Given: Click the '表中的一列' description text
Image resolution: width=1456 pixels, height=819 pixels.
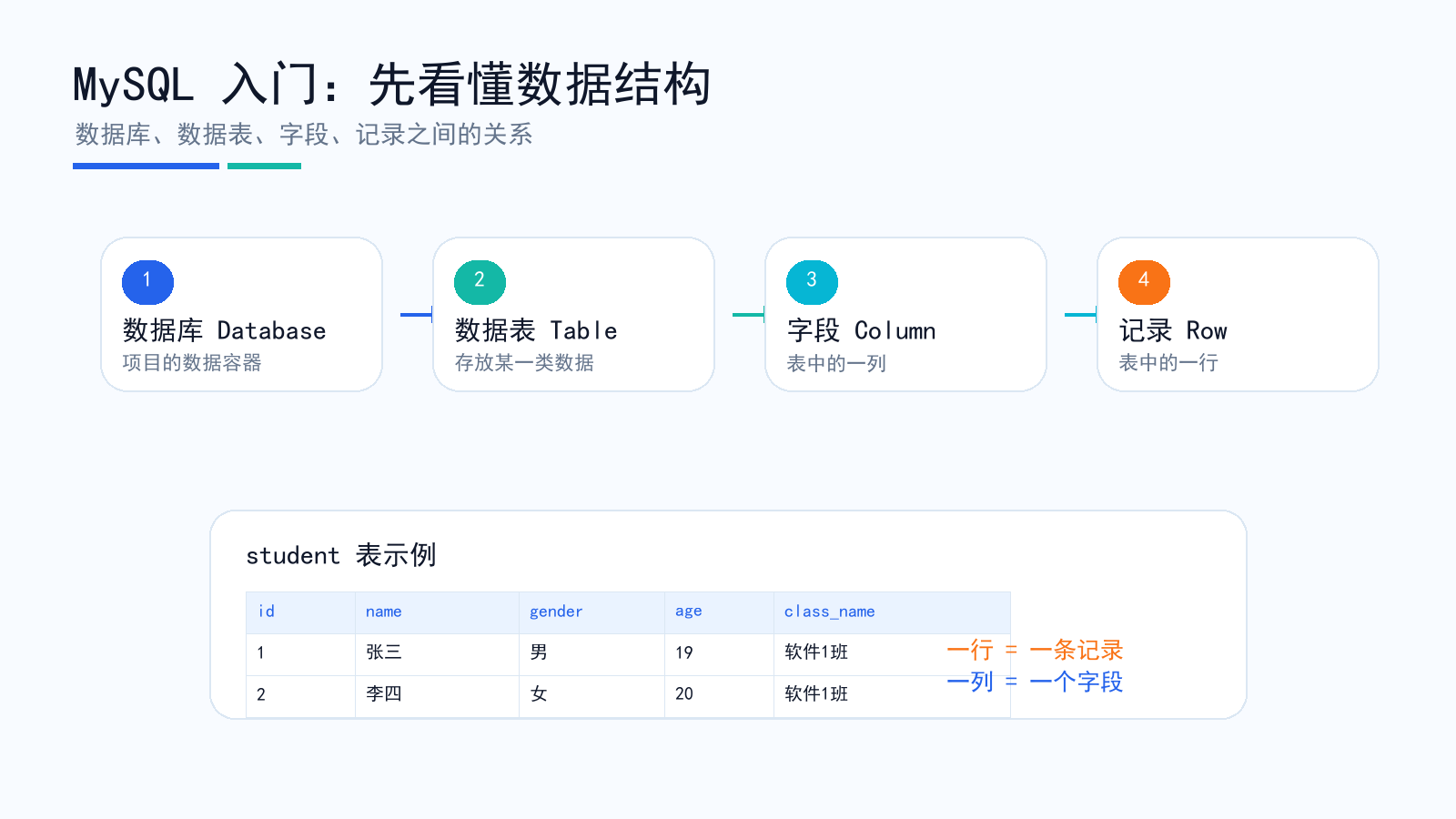Looking at the screenshot, I should [836, 363].
